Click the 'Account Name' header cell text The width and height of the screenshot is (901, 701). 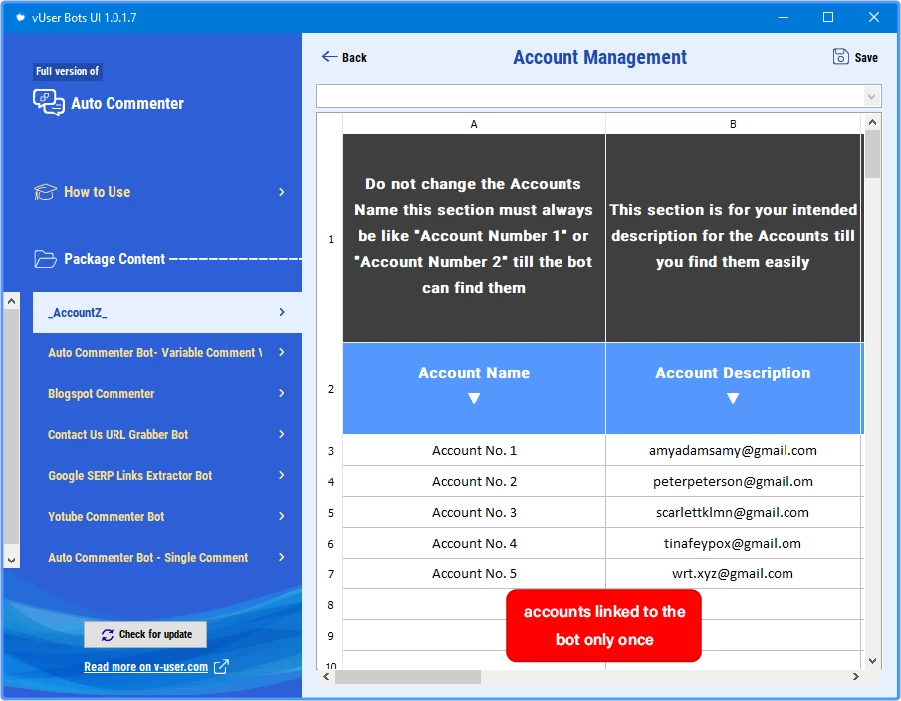474,373
